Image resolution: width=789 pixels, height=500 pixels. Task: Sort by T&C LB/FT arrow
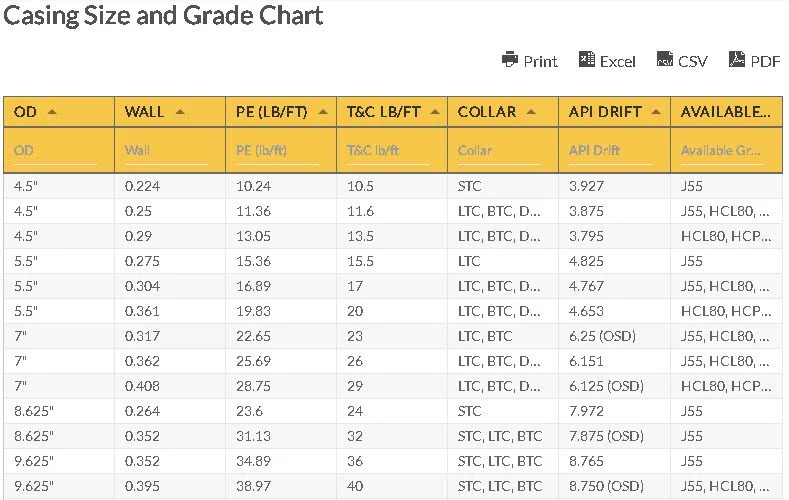433,112
